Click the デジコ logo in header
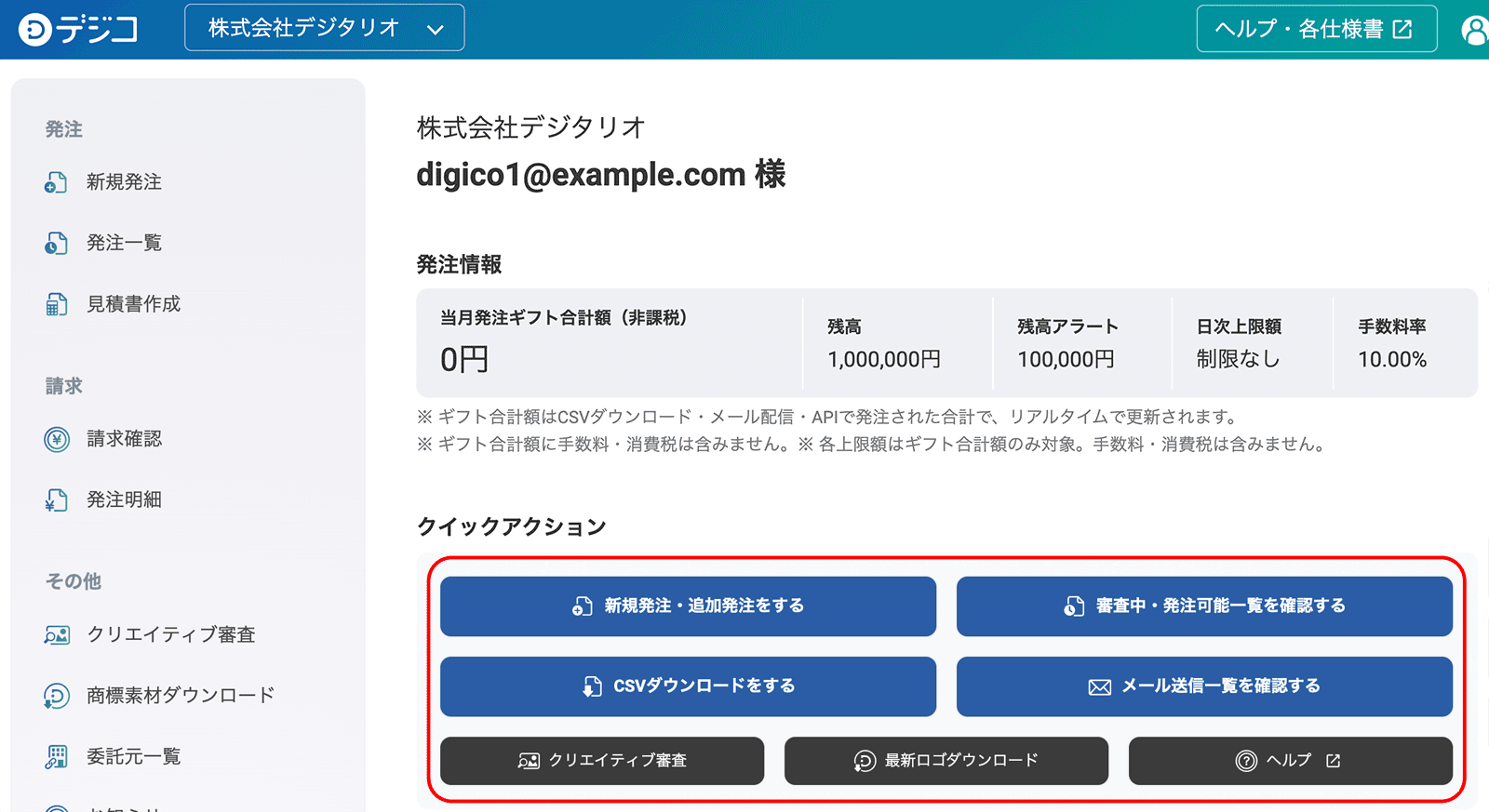 click(x=78, y=30)
